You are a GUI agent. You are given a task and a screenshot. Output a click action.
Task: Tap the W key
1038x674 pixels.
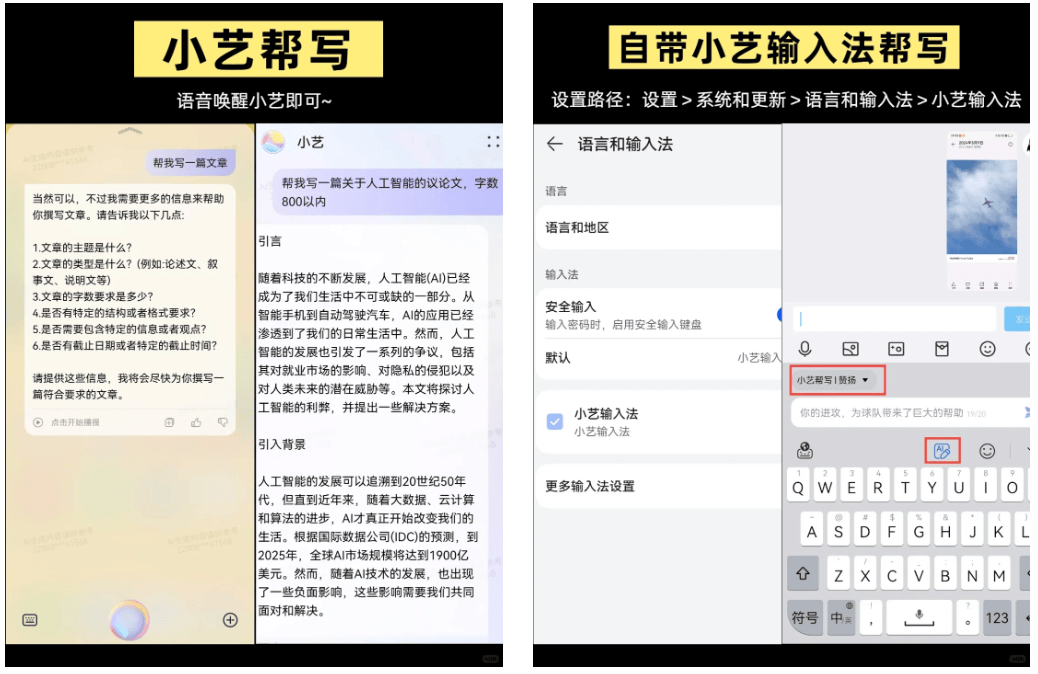pos(825,487)
